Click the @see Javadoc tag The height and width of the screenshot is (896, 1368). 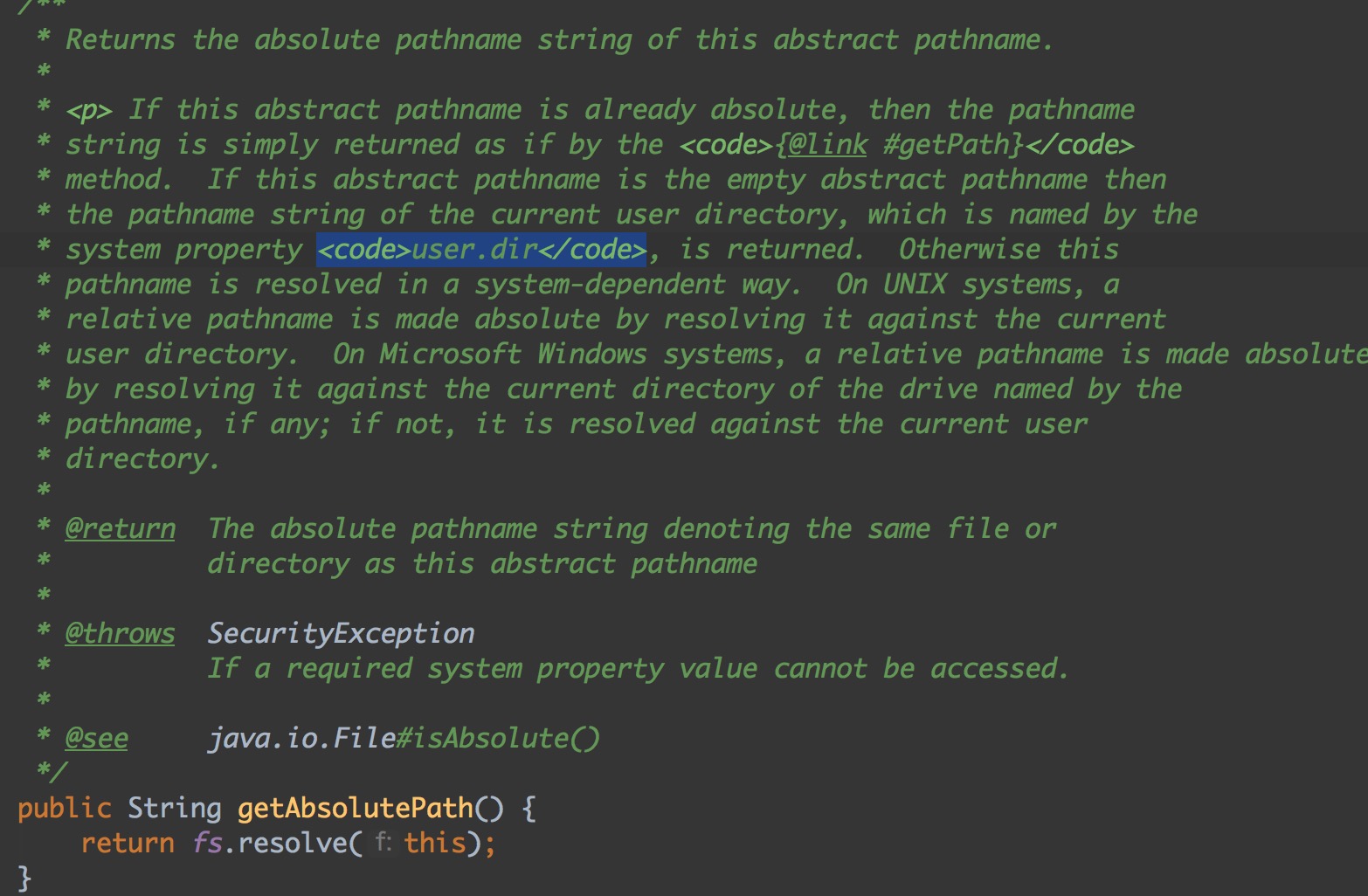[x=97, y=739]
